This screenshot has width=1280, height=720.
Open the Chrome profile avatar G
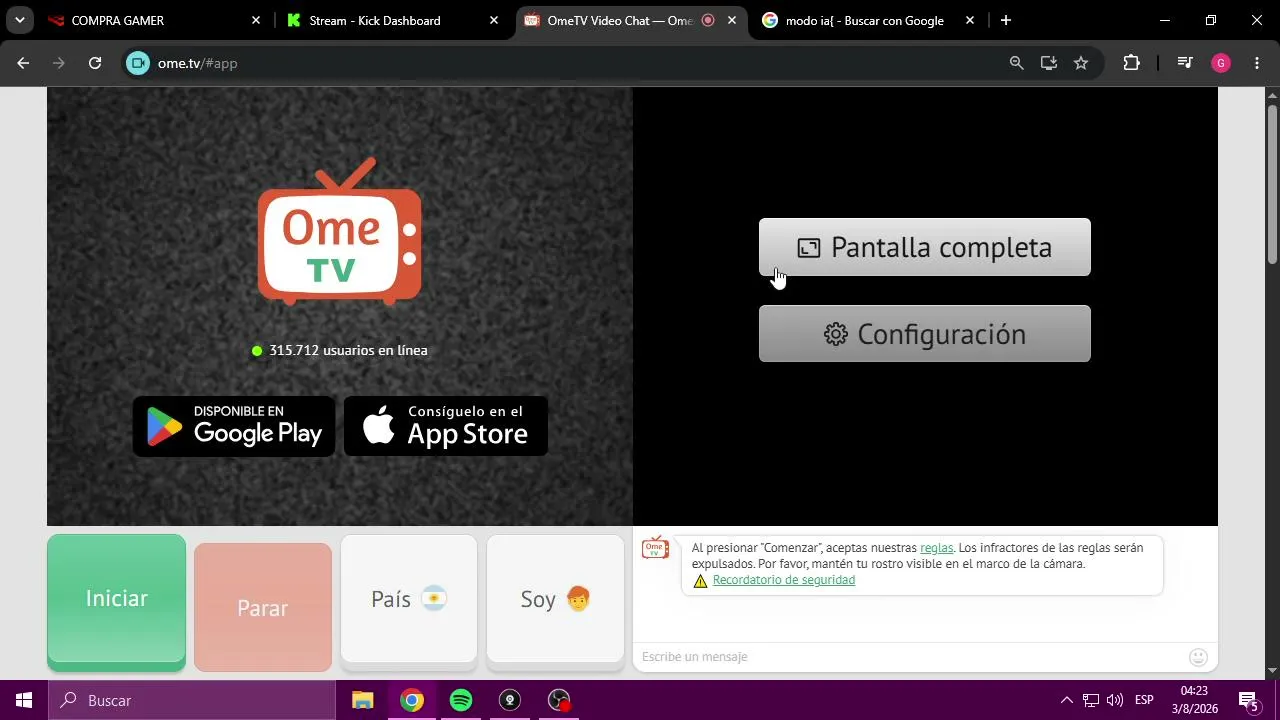1221,63
